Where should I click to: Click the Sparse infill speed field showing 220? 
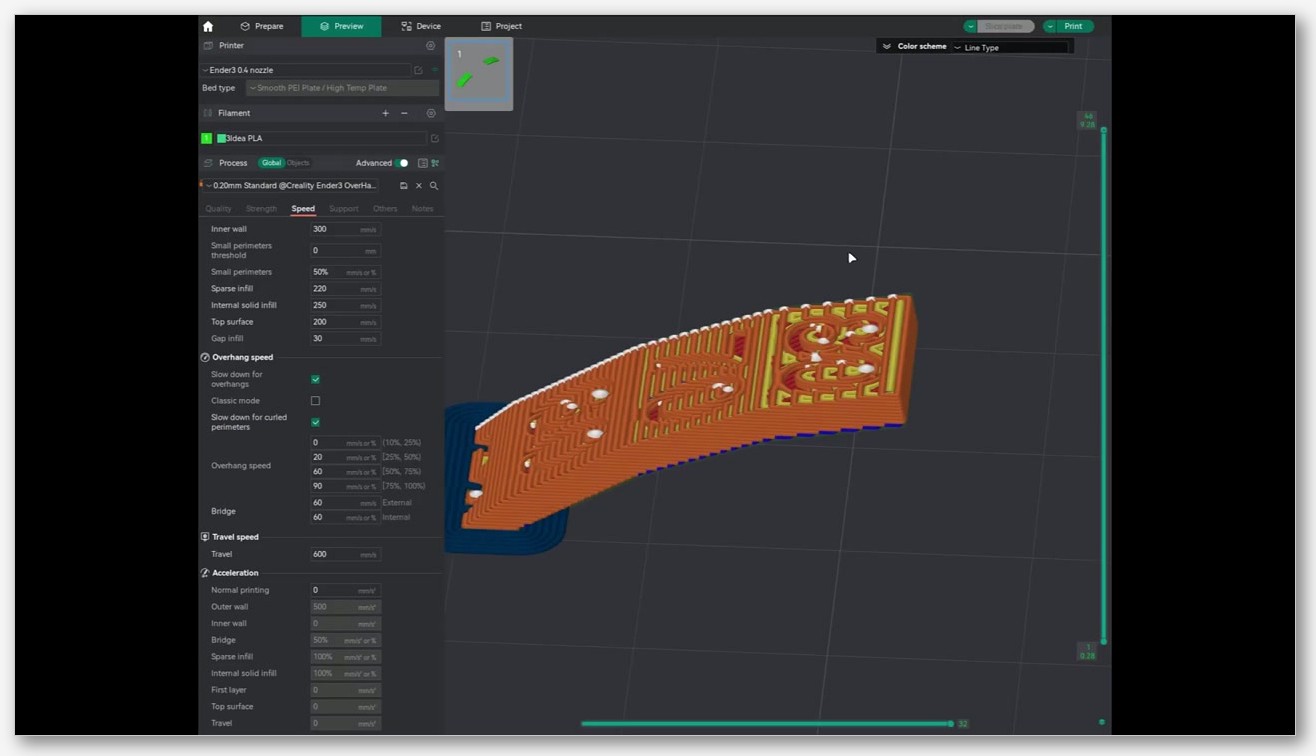click(345, 288)
